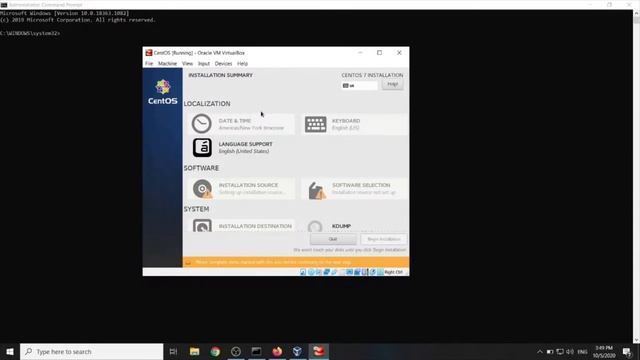640x360 pixels.
Task: Click the 'us' keyboard layout indicator
Action: click(x=360, y=86)
